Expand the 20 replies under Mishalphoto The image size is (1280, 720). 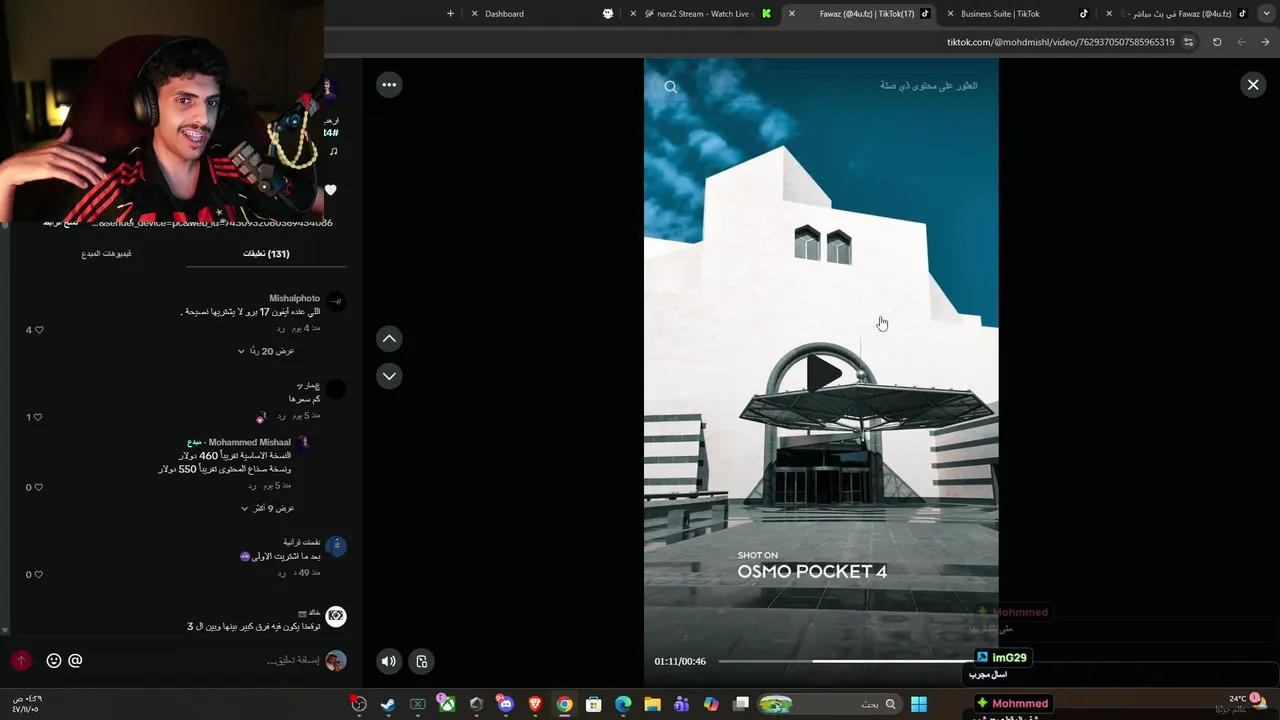[266, 351]
